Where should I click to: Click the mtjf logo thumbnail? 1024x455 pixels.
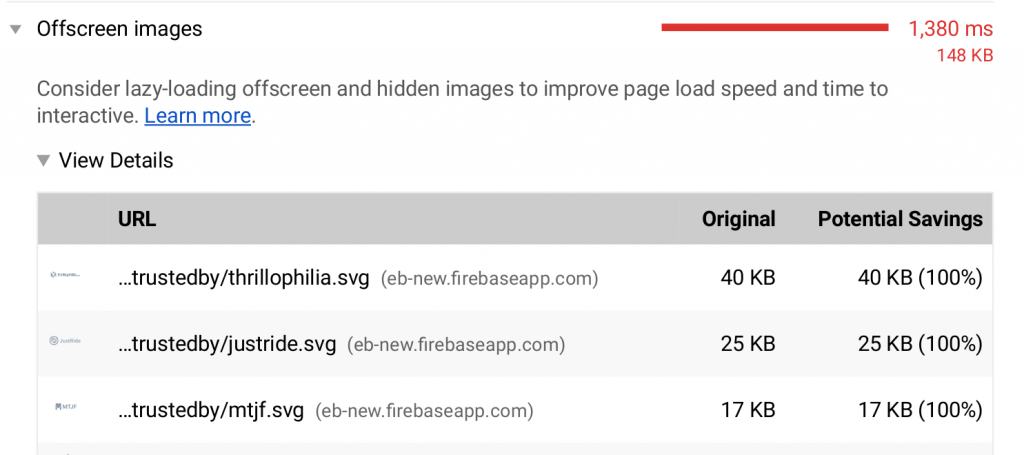point(65,408)
